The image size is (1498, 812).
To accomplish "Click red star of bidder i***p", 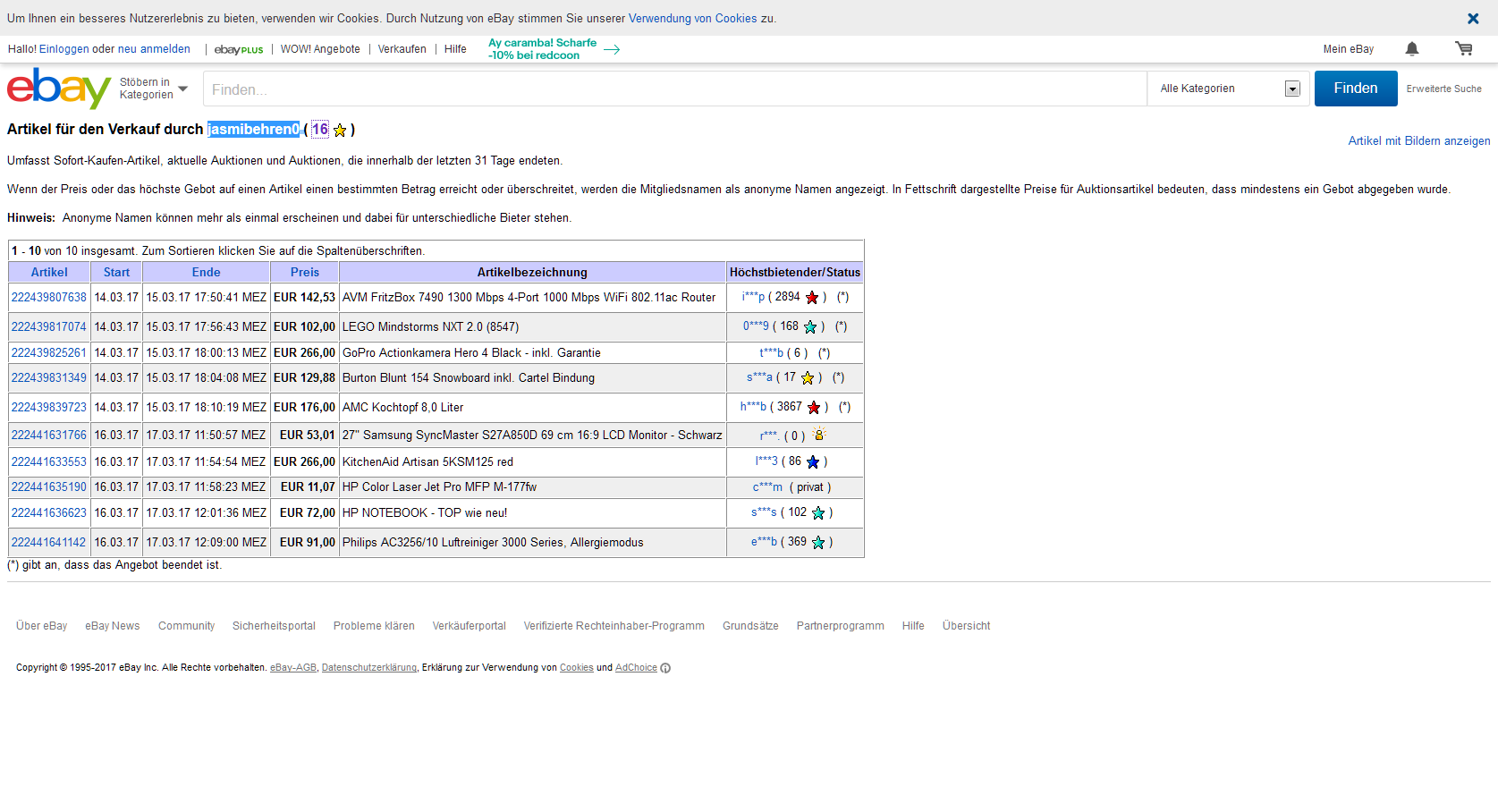I will 812,297.
